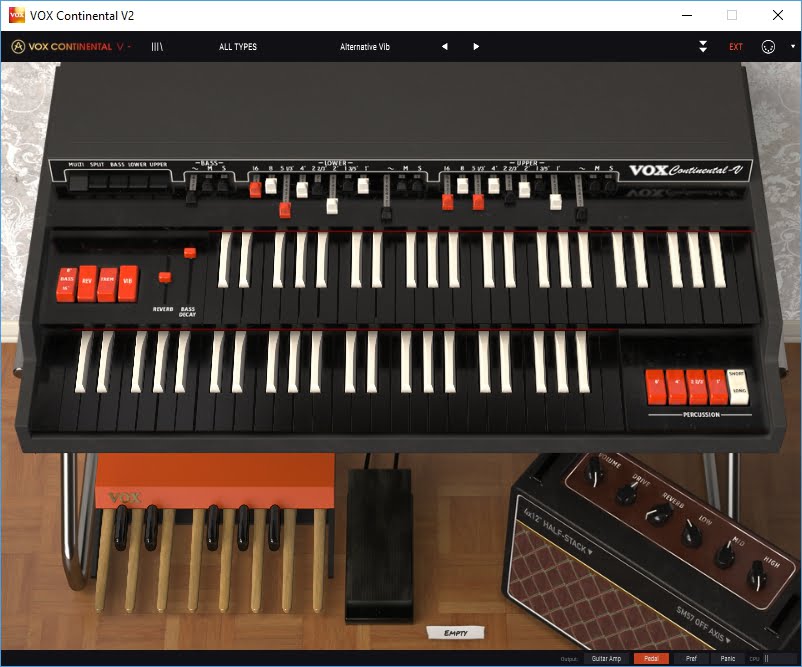This screenshot has width=802, height=667.
Task: Go to next preset with right arrow
Action: [476, 47]
